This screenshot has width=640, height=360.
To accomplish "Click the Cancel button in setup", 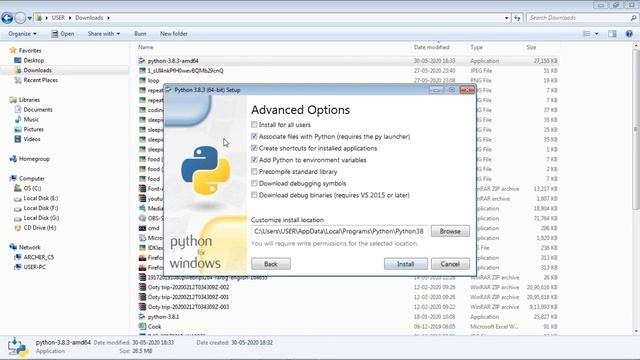I will [x=450, y=264].
